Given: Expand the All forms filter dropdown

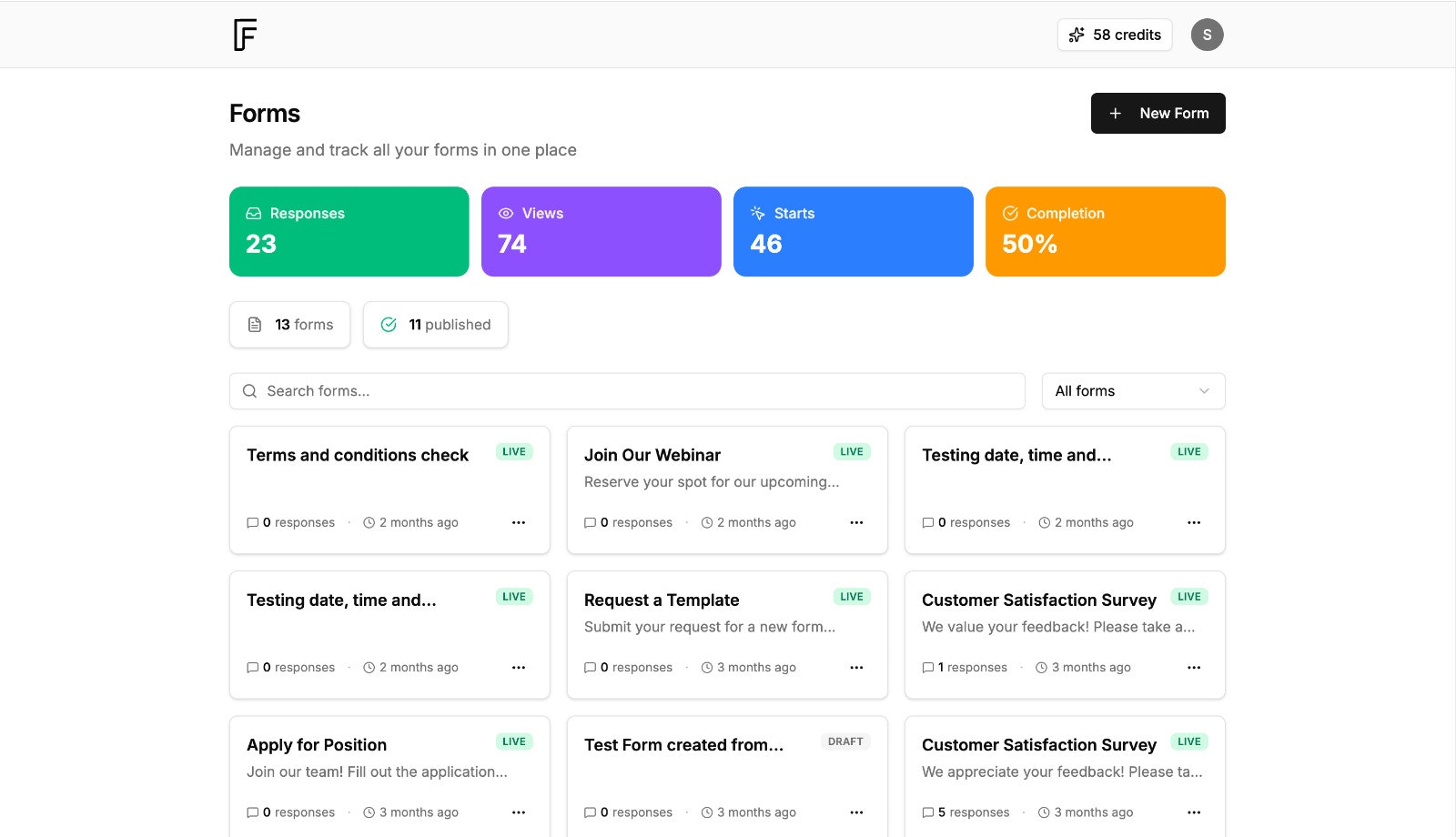Looking at the screenshot, I should tap(1134, 391).
